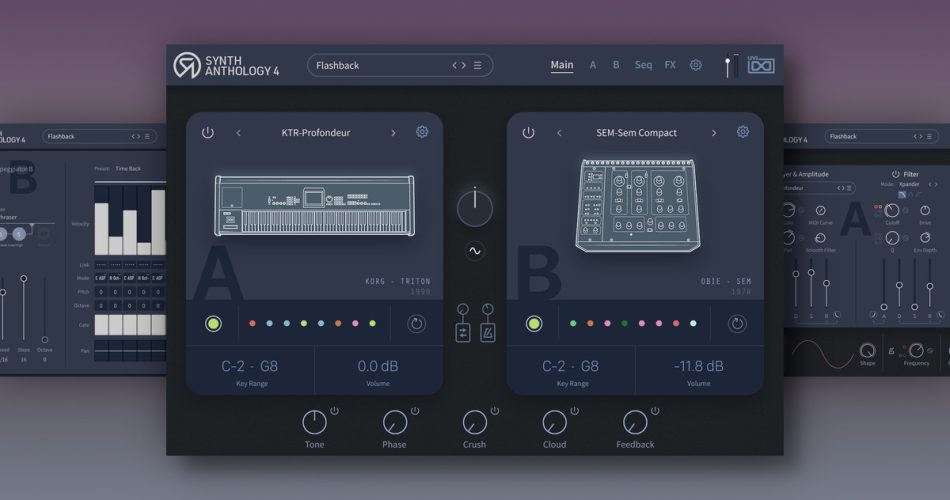Click the Tone knob
This screenshot has height=500, width=950.
(x=314, y=422)
